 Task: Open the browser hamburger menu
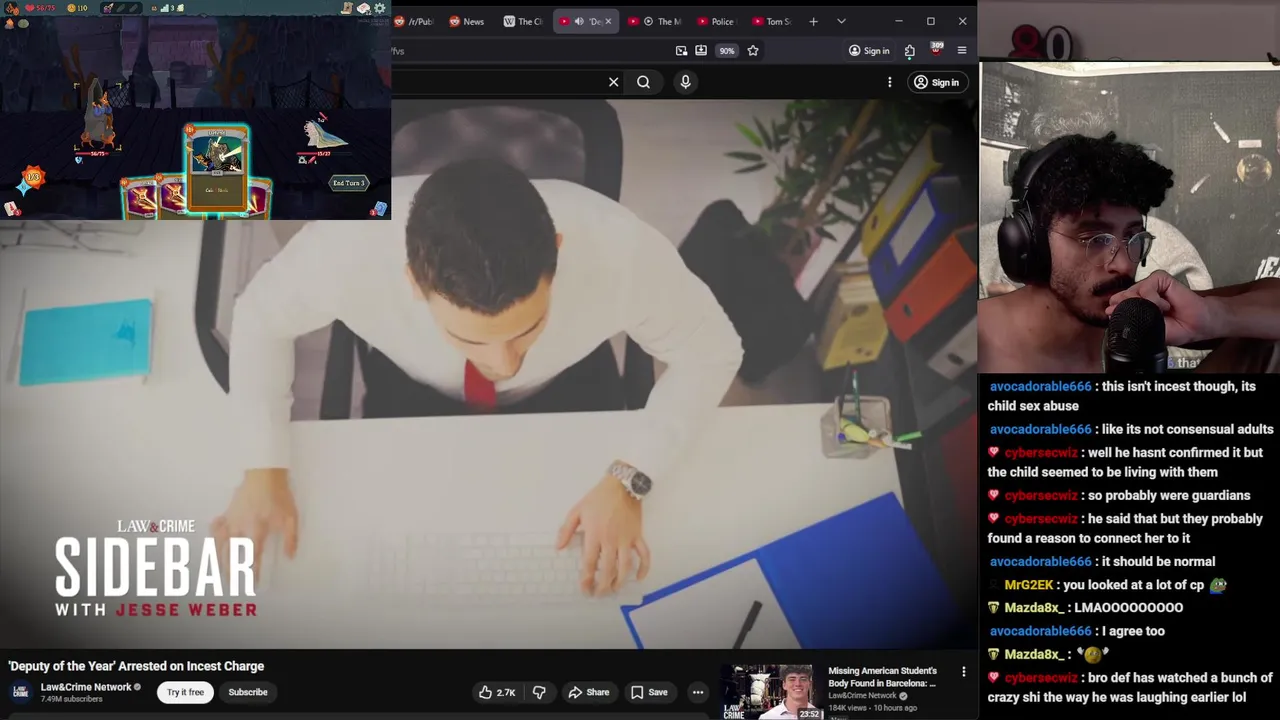click(x=962, y=51)
